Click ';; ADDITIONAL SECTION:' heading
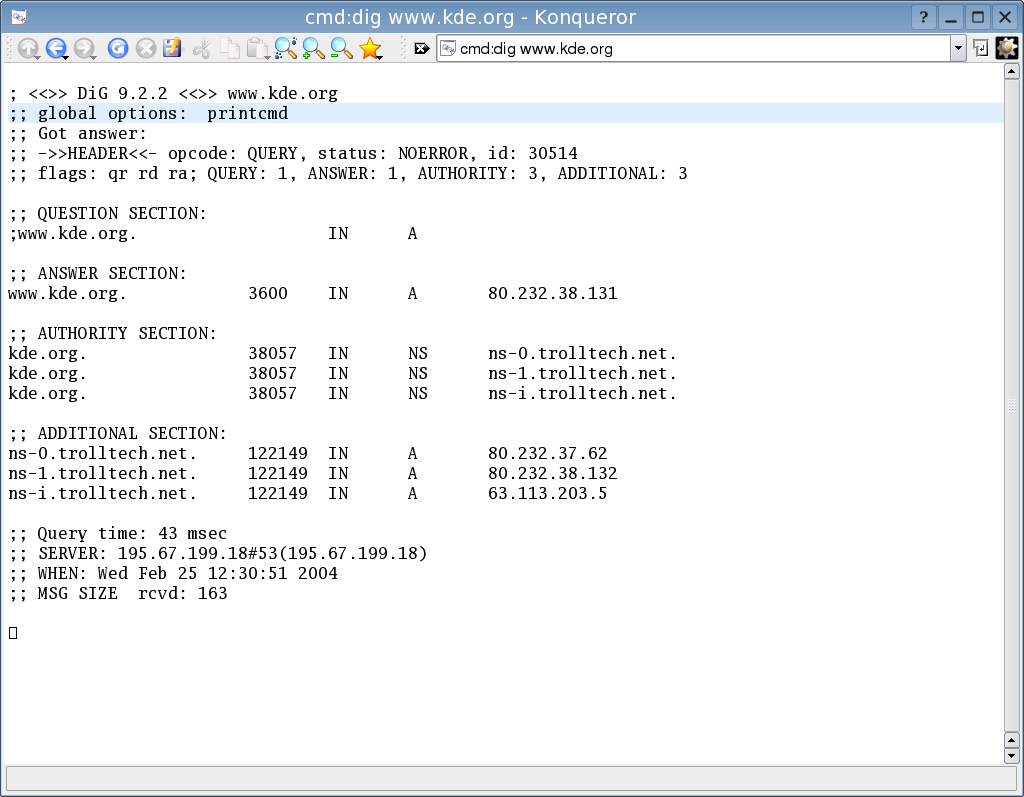The width and height of the screenshot is (1024, 797). point(118,434)
